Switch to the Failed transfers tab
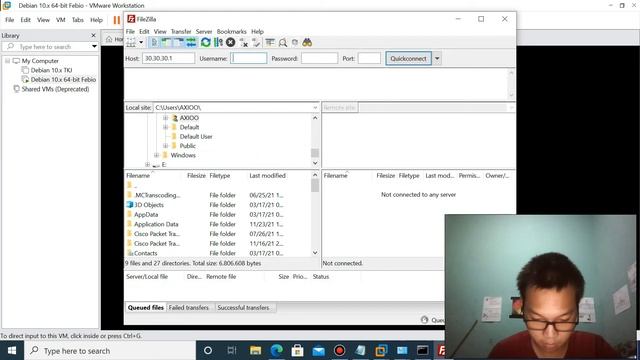Viewport: 640px width, 360px height. pos(189,307)
